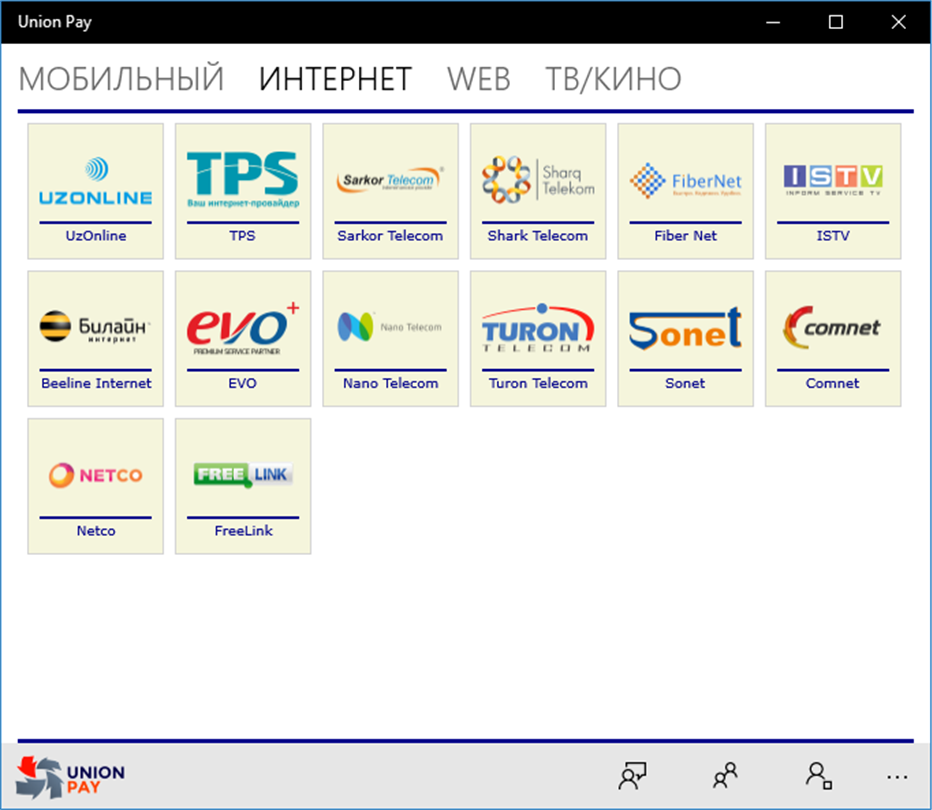Select the TPS provider logo

[x=243, y=179]
